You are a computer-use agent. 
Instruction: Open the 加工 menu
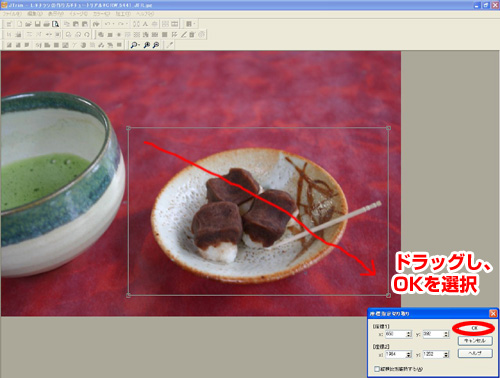pyautogui.click(x=123, y=14)
